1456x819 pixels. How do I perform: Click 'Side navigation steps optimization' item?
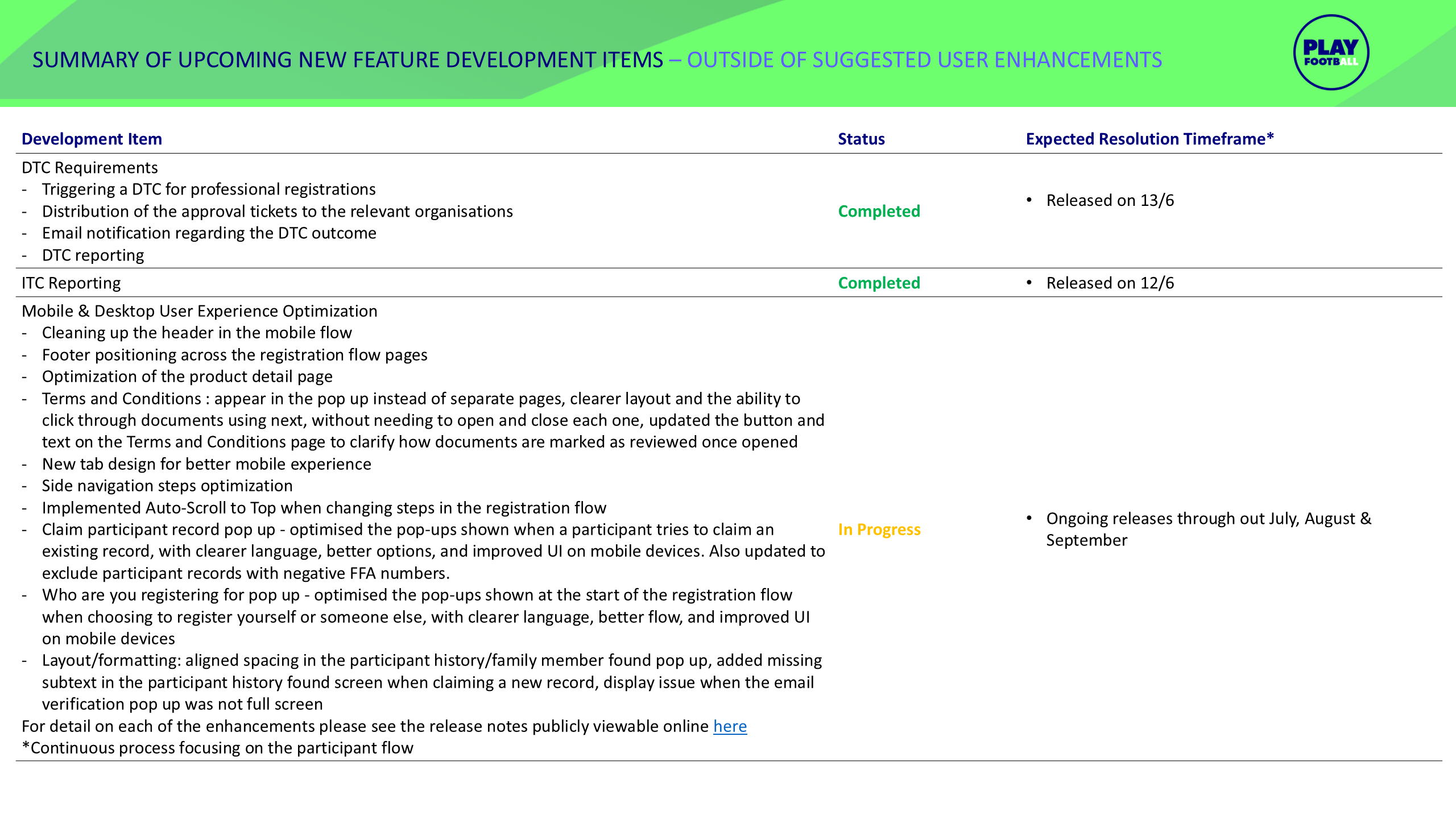[x=167, y=486]
